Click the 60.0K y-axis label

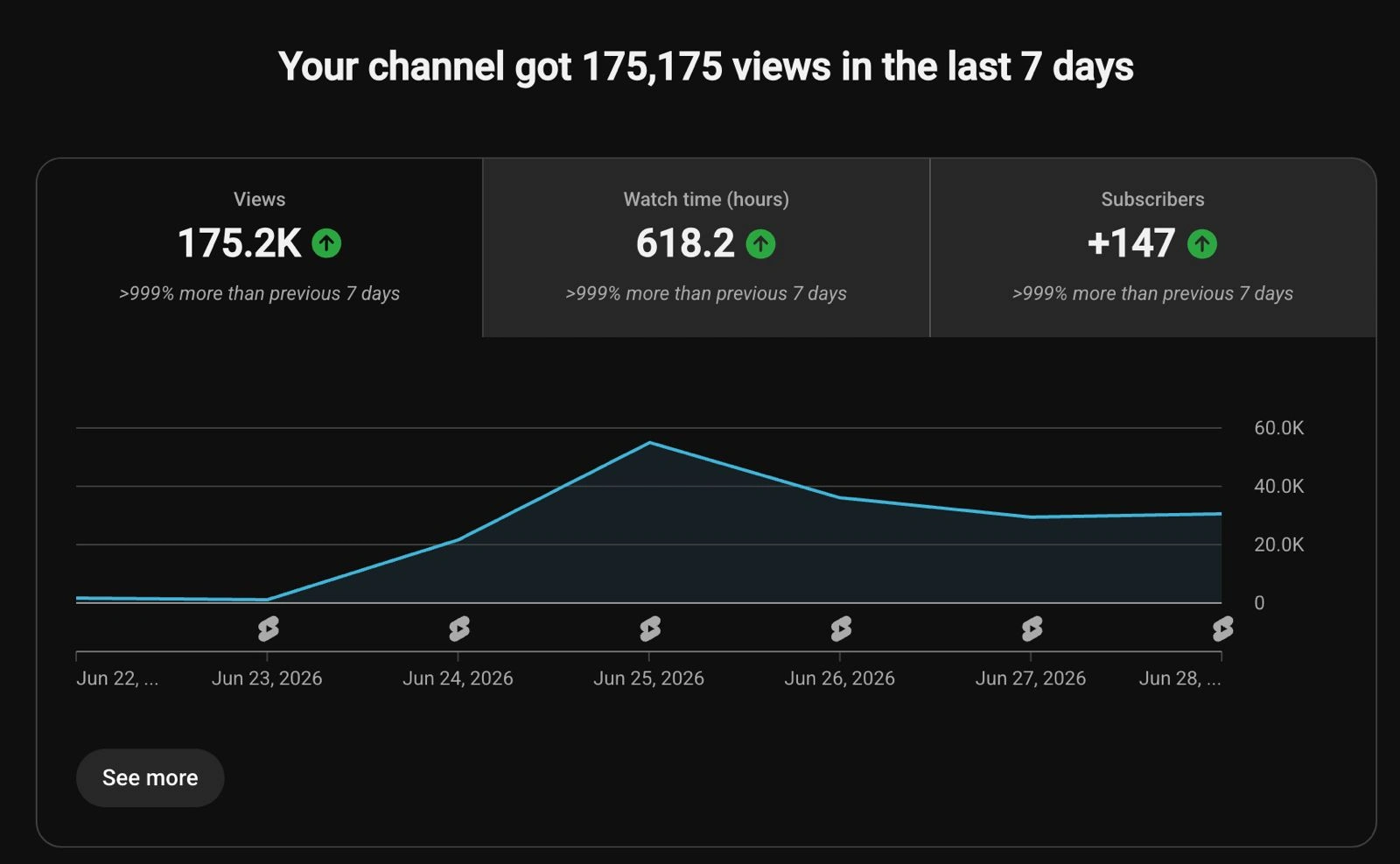tap(1279, 428)
